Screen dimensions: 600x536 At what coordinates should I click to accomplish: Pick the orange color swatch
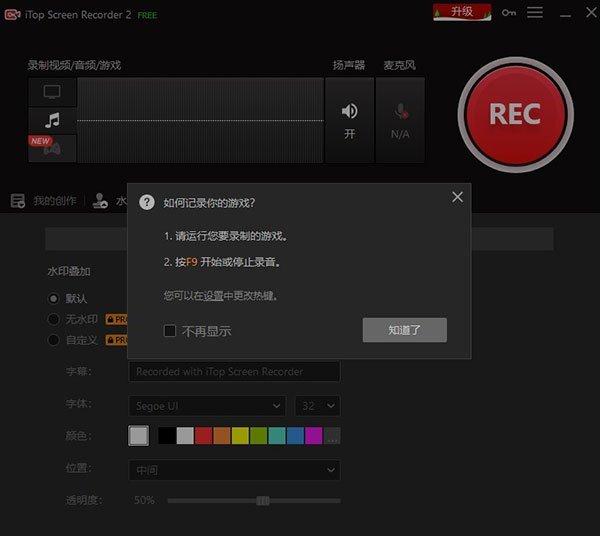click(x=222, y=436)
